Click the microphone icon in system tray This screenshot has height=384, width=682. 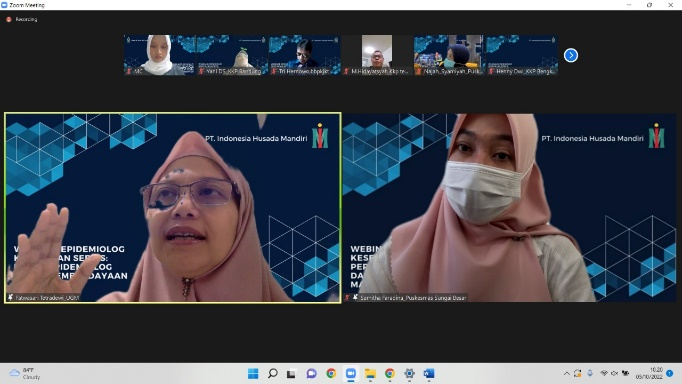pyautogui.click(x=590, y=373)
